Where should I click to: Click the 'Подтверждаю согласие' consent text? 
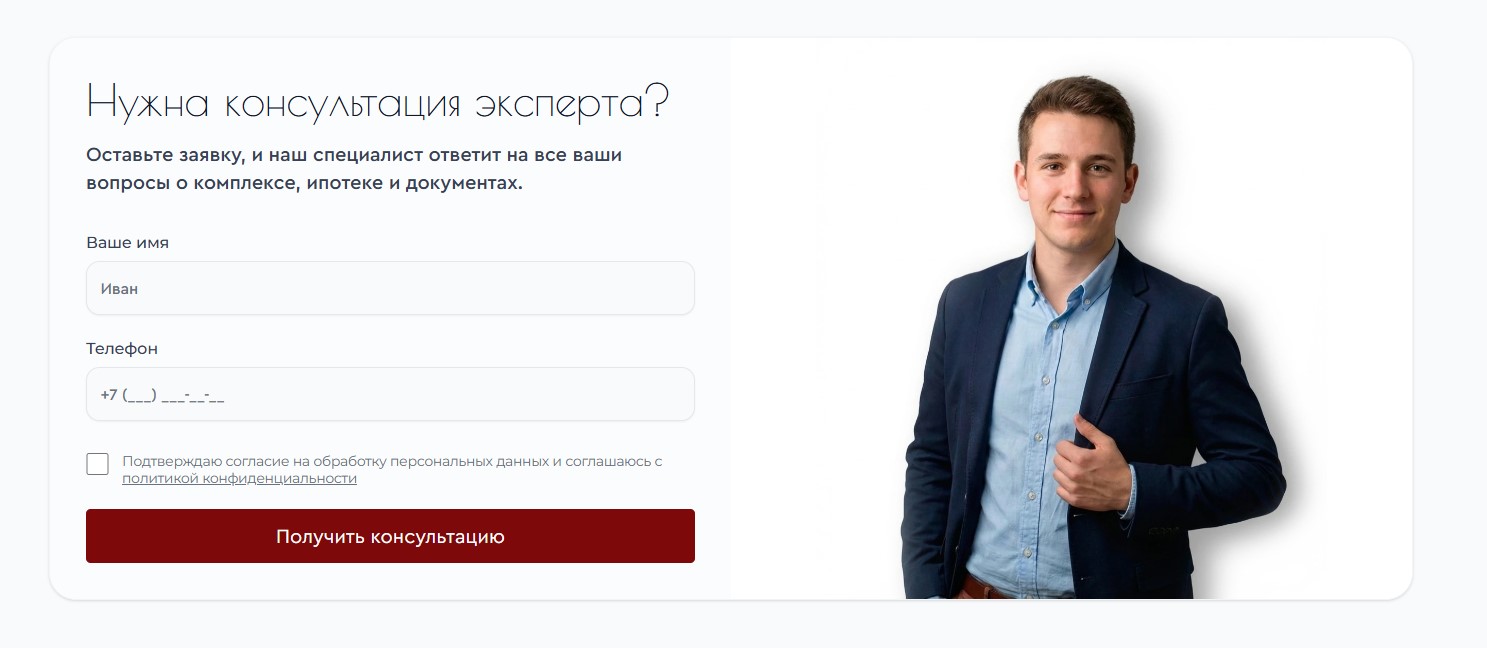(x=392, y=470)
